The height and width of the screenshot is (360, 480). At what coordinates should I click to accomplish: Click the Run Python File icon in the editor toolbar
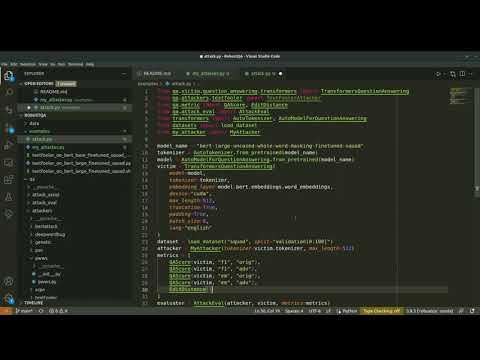tap(438, 74)
